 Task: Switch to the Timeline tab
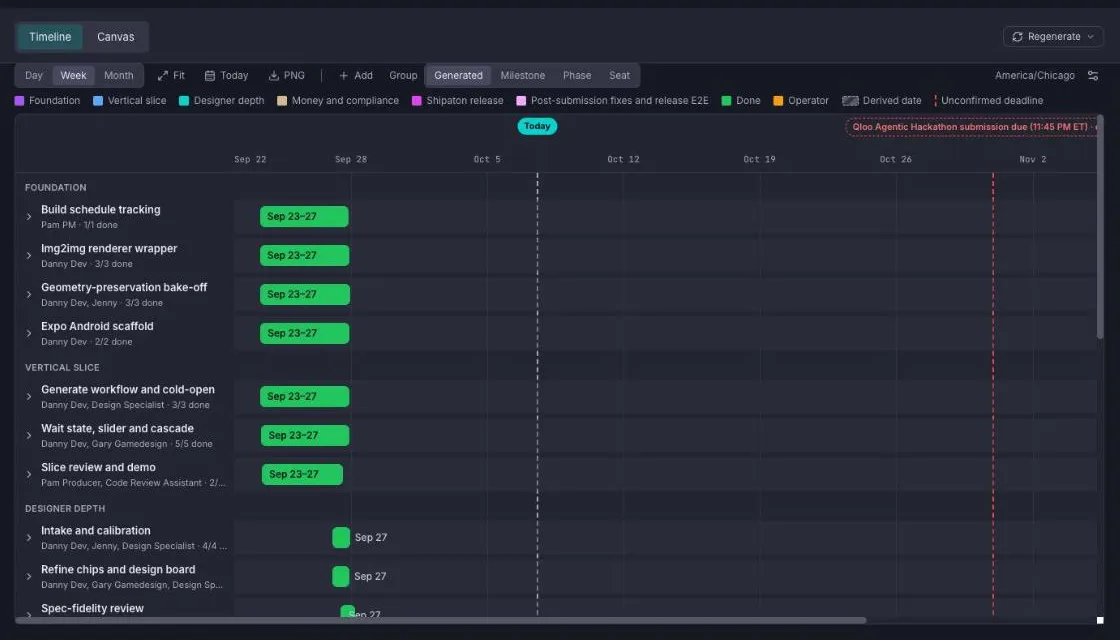click(50, 36)
